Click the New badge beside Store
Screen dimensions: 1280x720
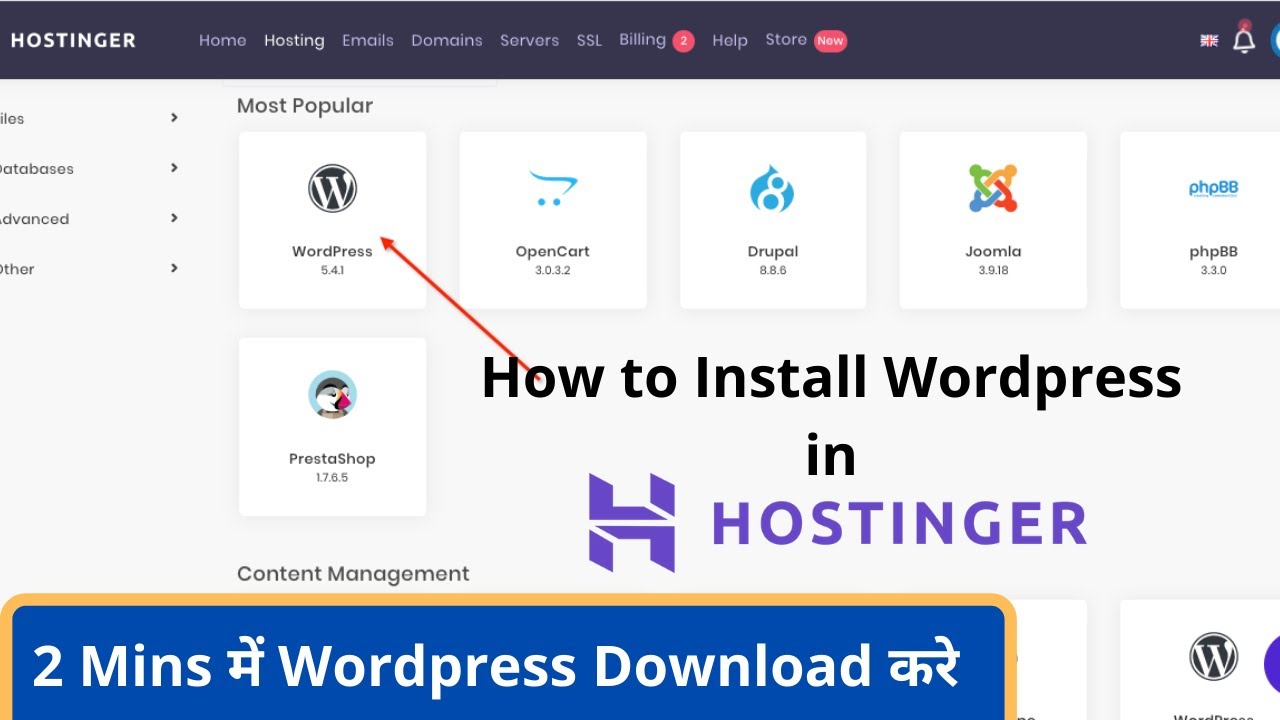[x=830, y=41]
